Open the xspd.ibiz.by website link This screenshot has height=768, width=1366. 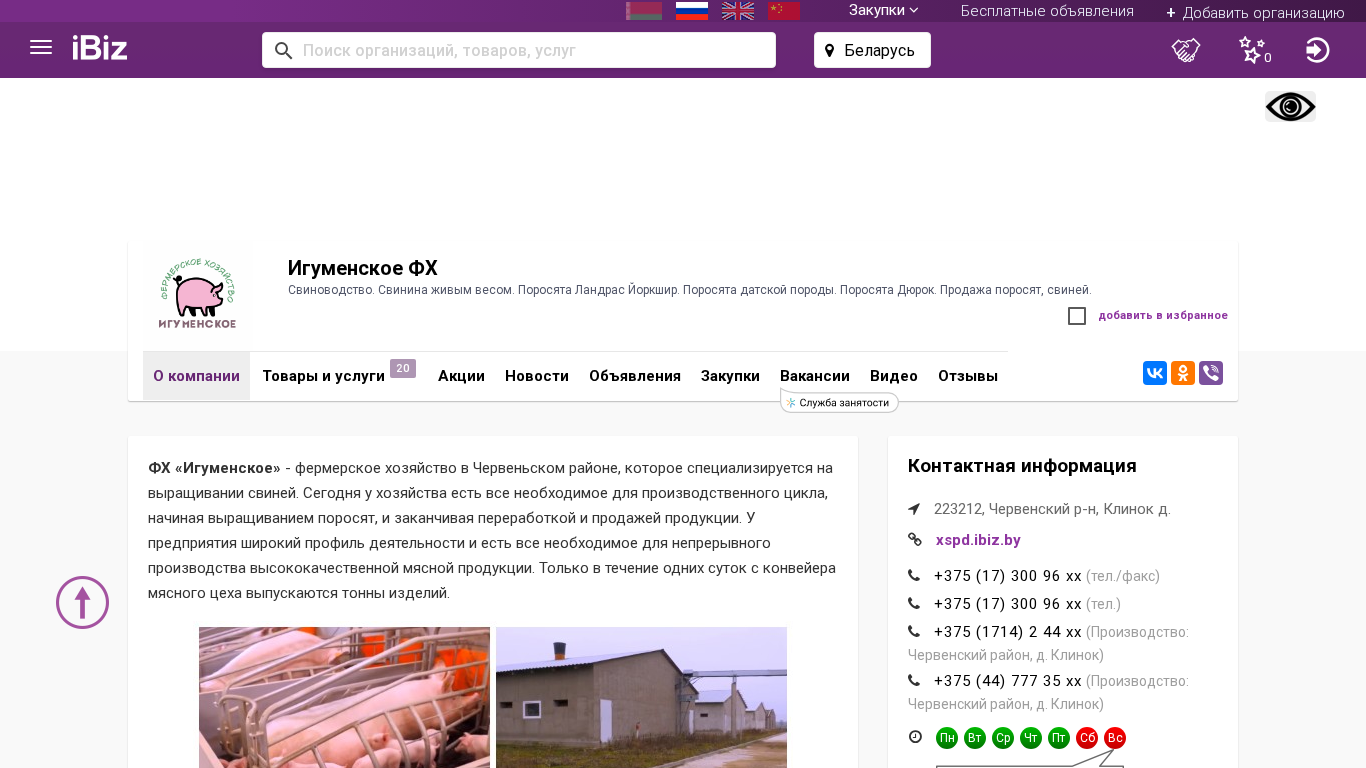click(978, 540)
